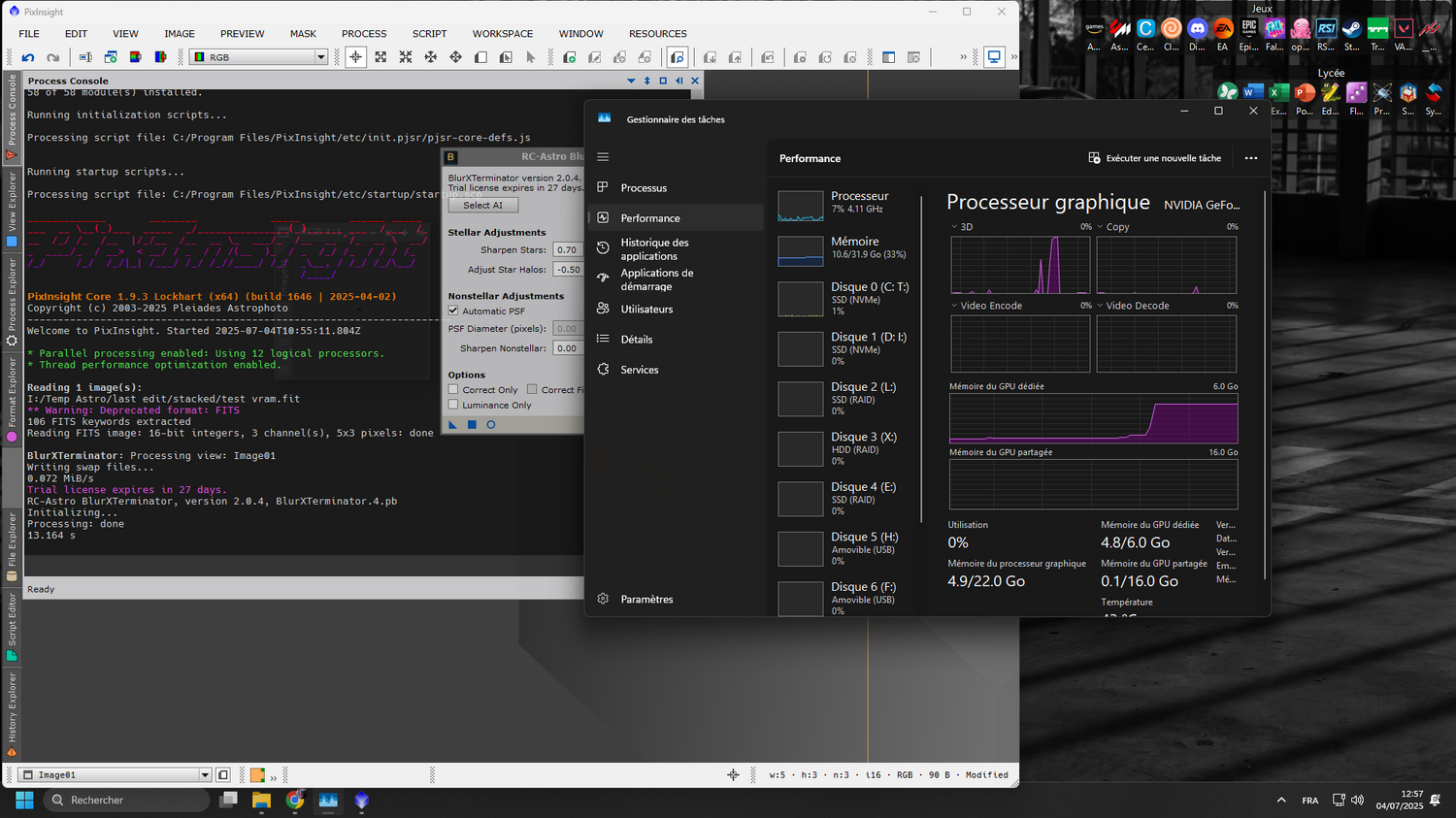The image size is (1456, 818).
Task: Open the vertical Process Explorer side tab
Action: pyautogui.click(x=12, y=301)
